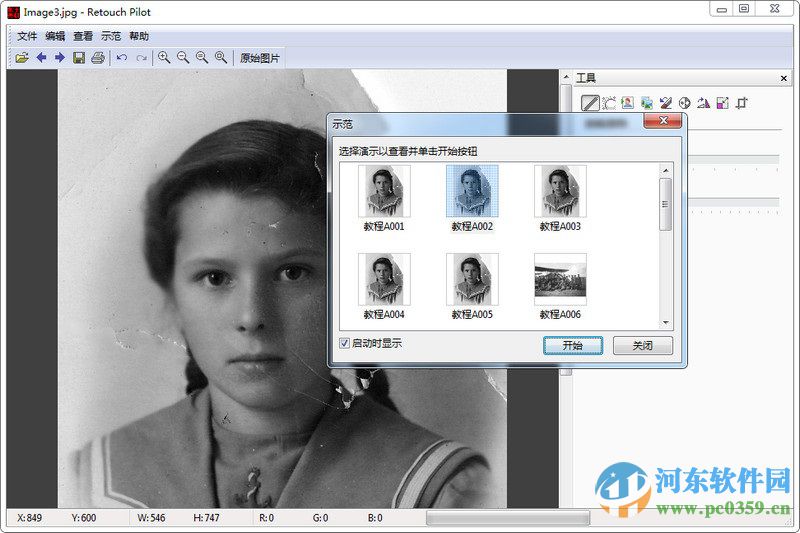Click the W:546 status bar value
Image resolution: width=800 pixels, height=533 pixels.
coord(151,518)
